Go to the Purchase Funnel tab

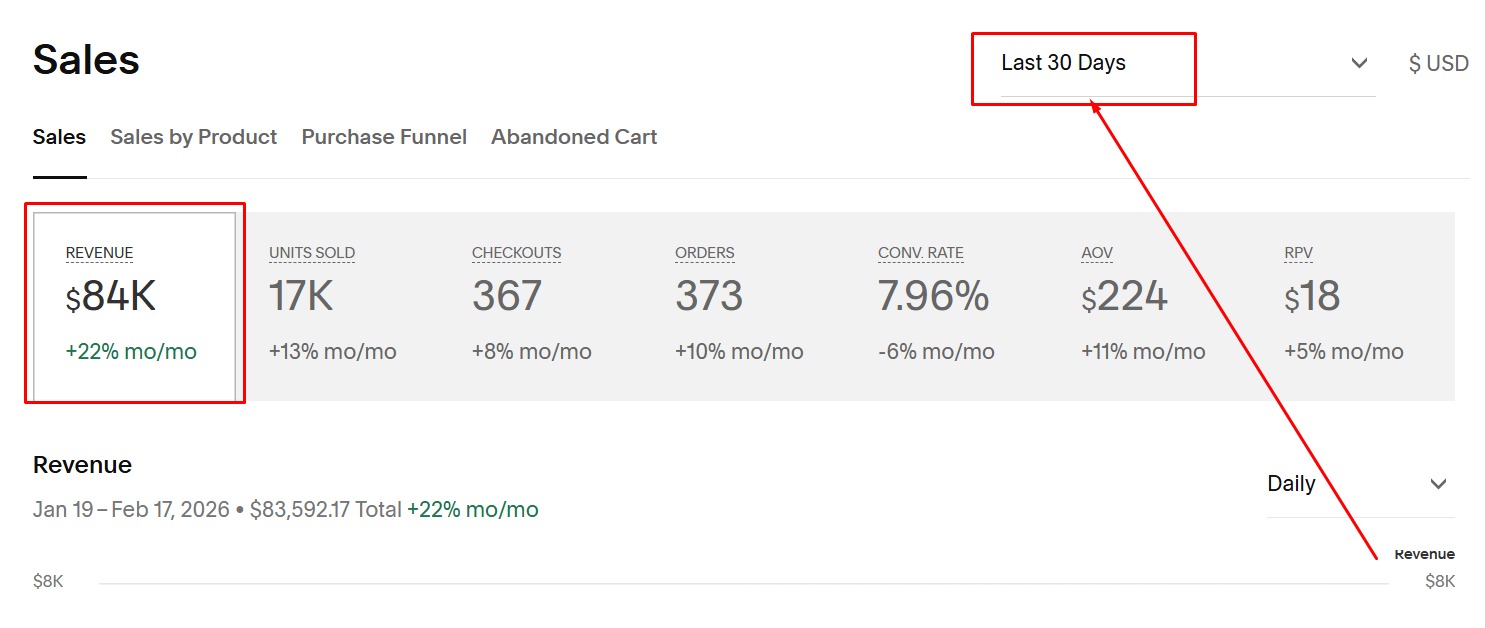point(384,137)
